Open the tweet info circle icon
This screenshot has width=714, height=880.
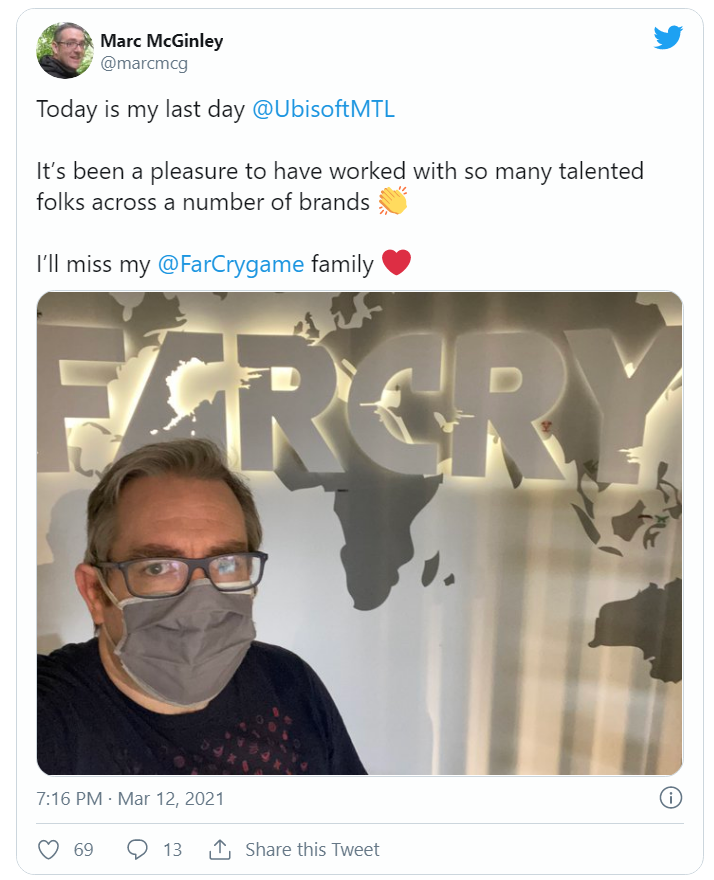point(671,798)
